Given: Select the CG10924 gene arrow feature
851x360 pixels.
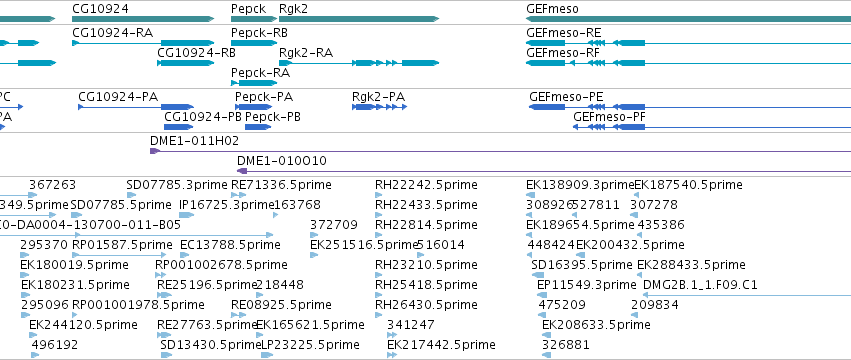Looking at the screenshot, I should (143, 19).
